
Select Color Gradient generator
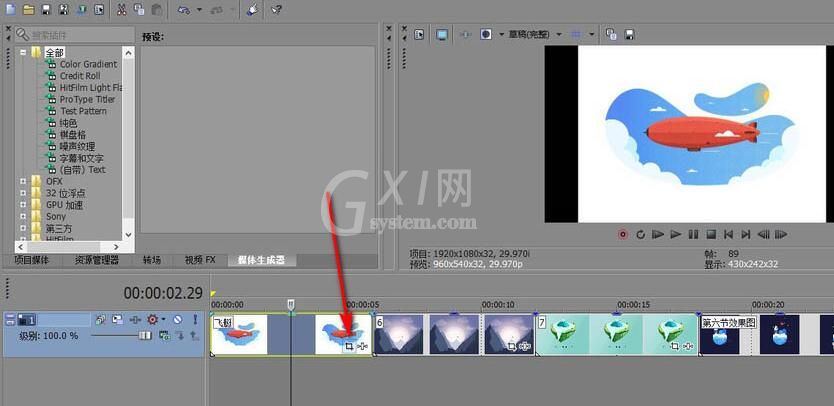coord(88,64)
